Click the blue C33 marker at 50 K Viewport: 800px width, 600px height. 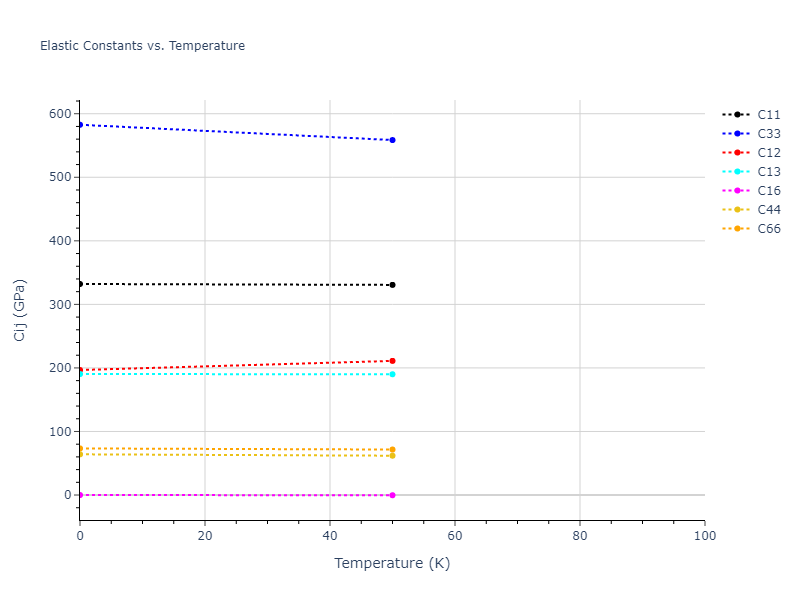392,140
